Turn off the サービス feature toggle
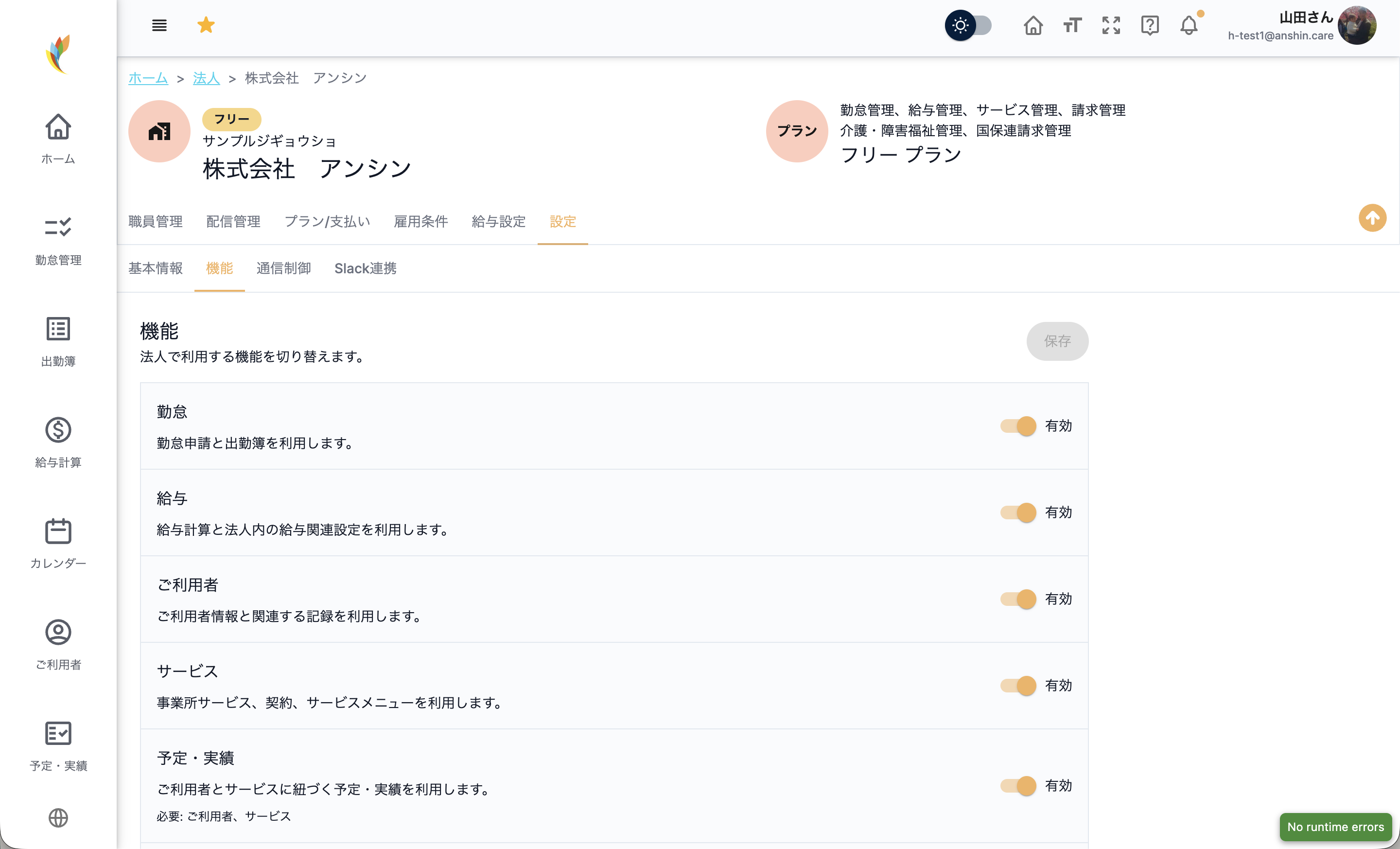Image resolution: width=1400 pixels, height=849 pixels. 1018,685
